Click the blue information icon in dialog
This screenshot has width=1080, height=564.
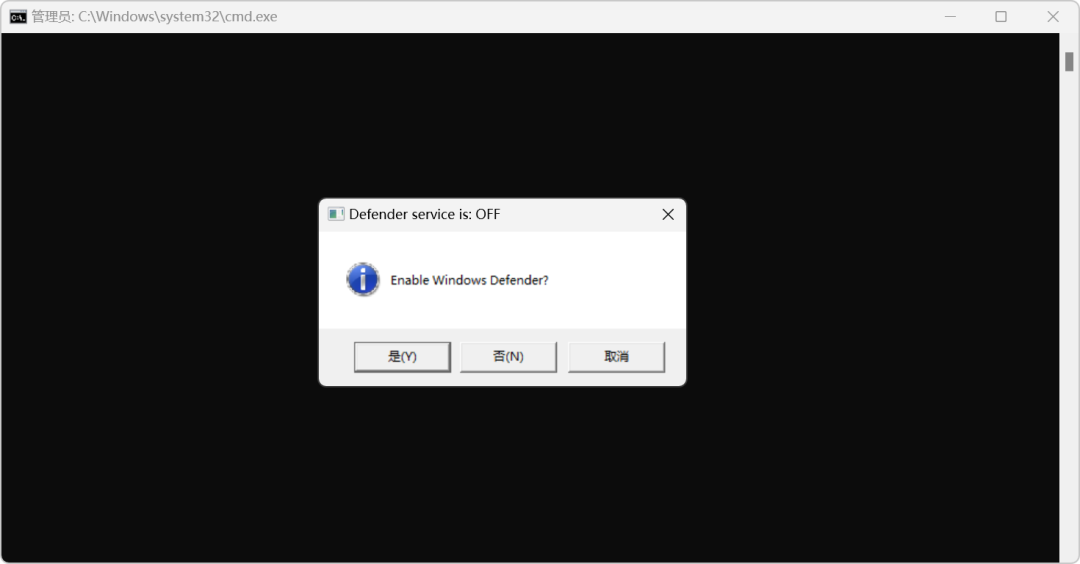coord(363,280)
